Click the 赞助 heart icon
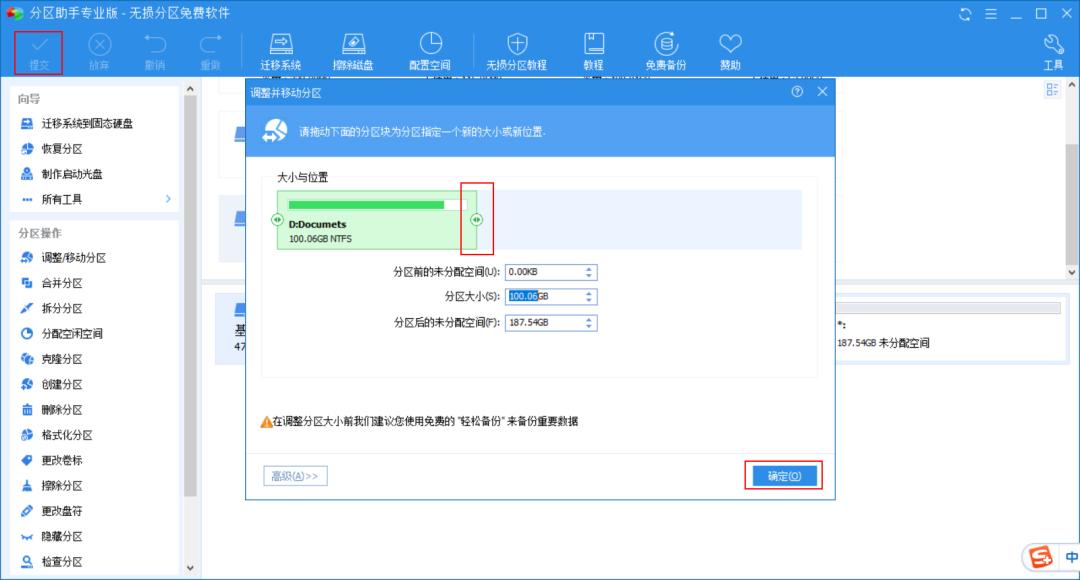Screen dimensions: 1080x580 (x=729, y=49)
